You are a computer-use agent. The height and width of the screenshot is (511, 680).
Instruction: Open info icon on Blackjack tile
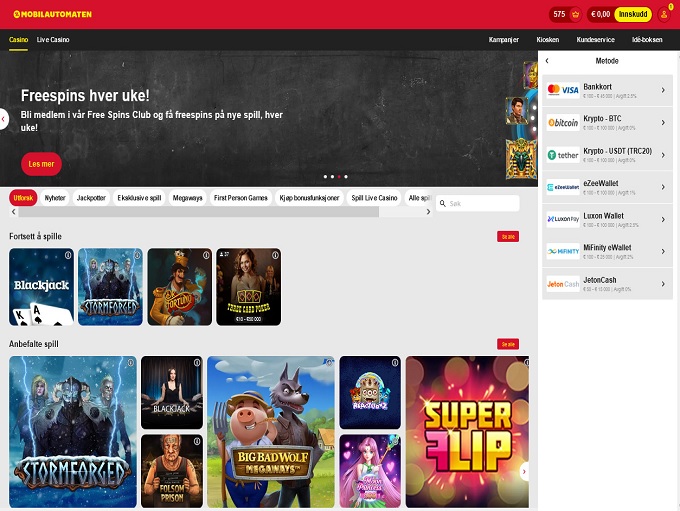67,255
